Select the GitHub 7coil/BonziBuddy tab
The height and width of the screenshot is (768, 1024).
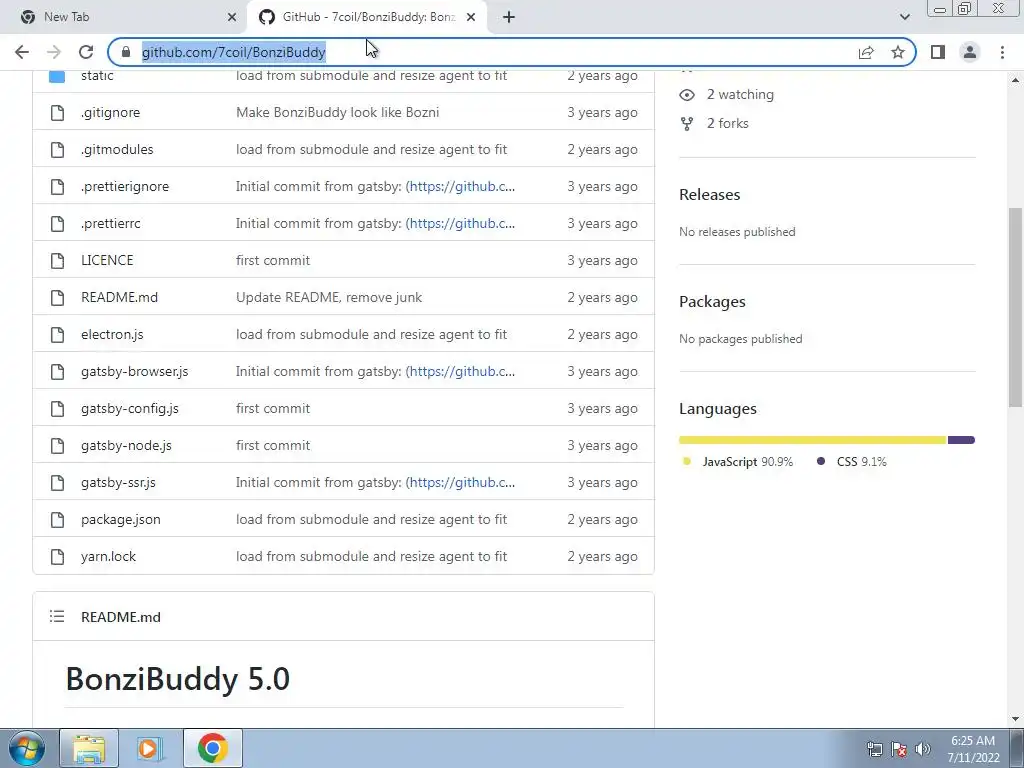366,17
